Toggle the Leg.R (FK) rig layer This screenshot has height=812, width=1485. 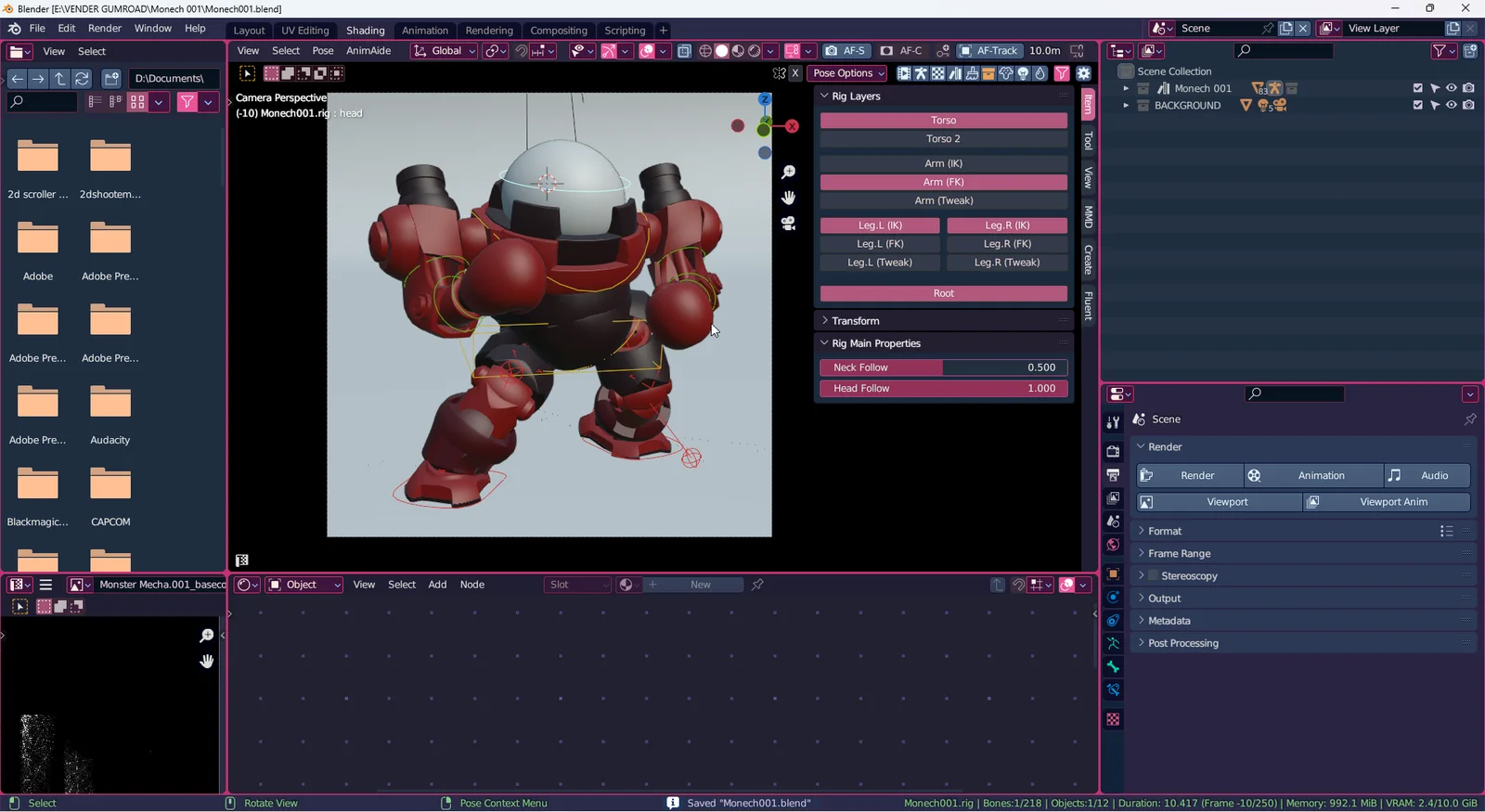coord(1007,244)
